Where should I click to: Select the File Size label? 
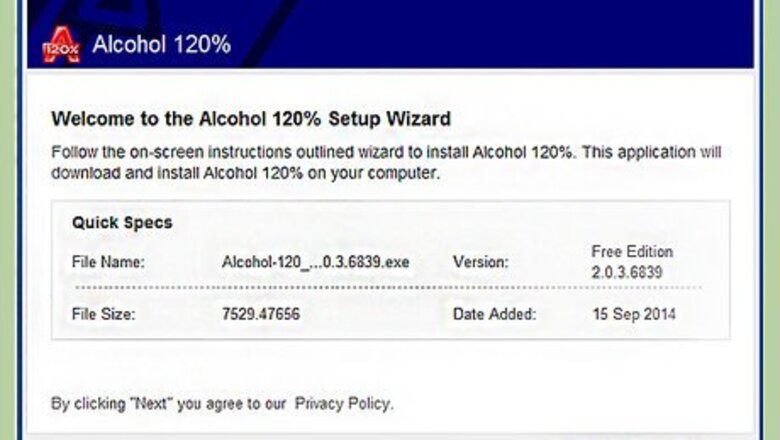(103, 314)
